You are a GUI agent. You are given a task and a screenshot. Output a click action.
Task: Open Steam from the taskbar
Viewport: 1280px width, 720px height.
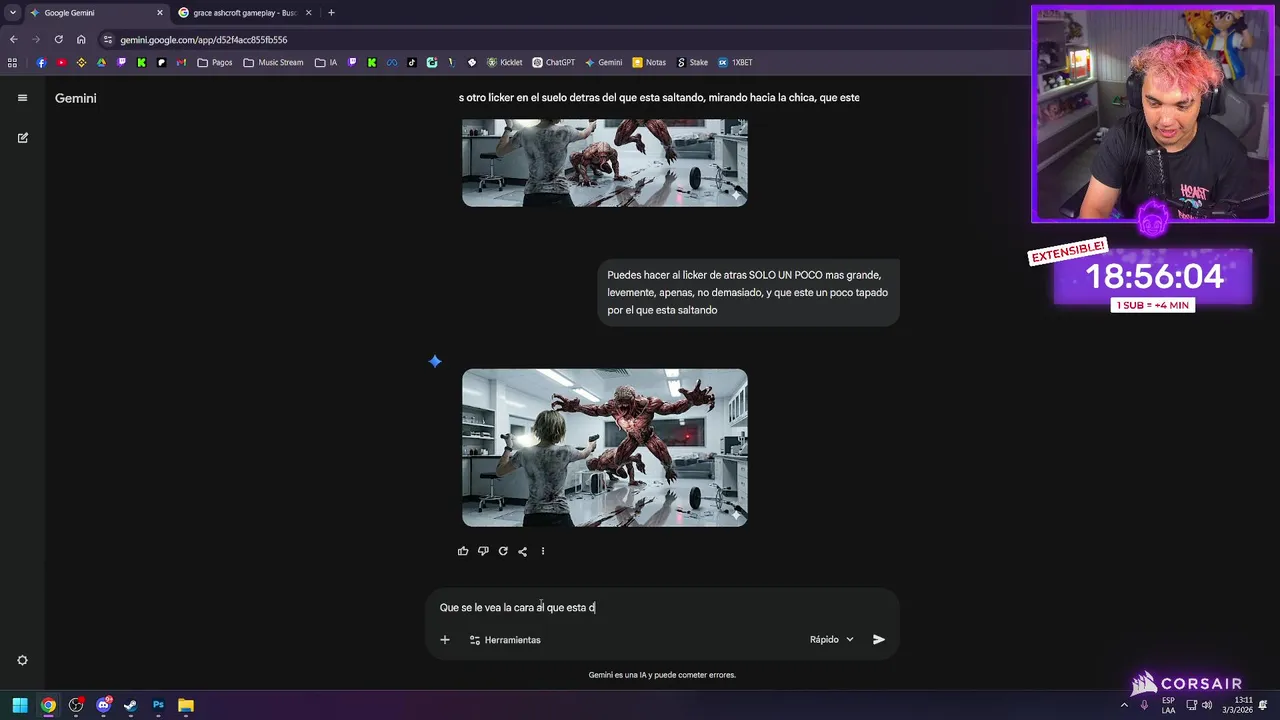[130, 705]
